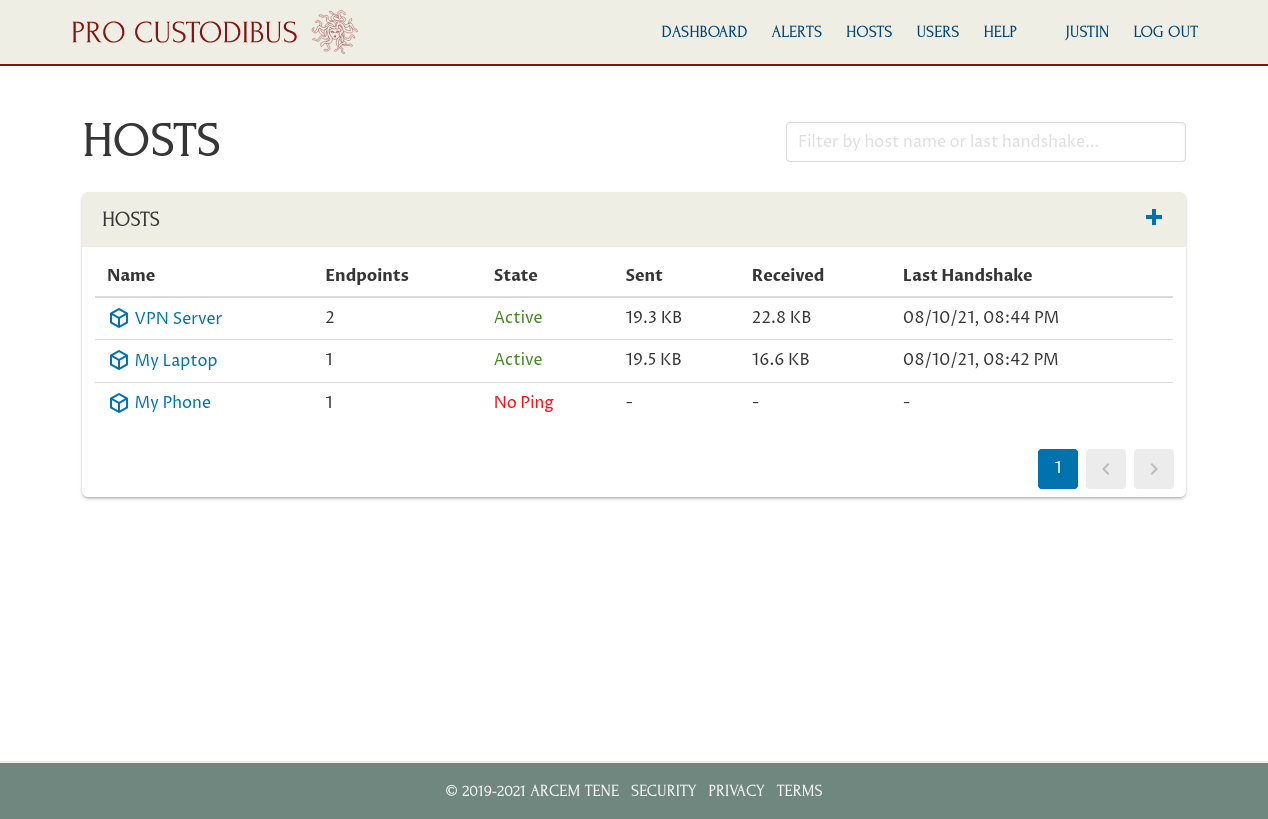This screenshot has height=819, width=1268.
Task: Focus the host filter search field
Action: 986,142
